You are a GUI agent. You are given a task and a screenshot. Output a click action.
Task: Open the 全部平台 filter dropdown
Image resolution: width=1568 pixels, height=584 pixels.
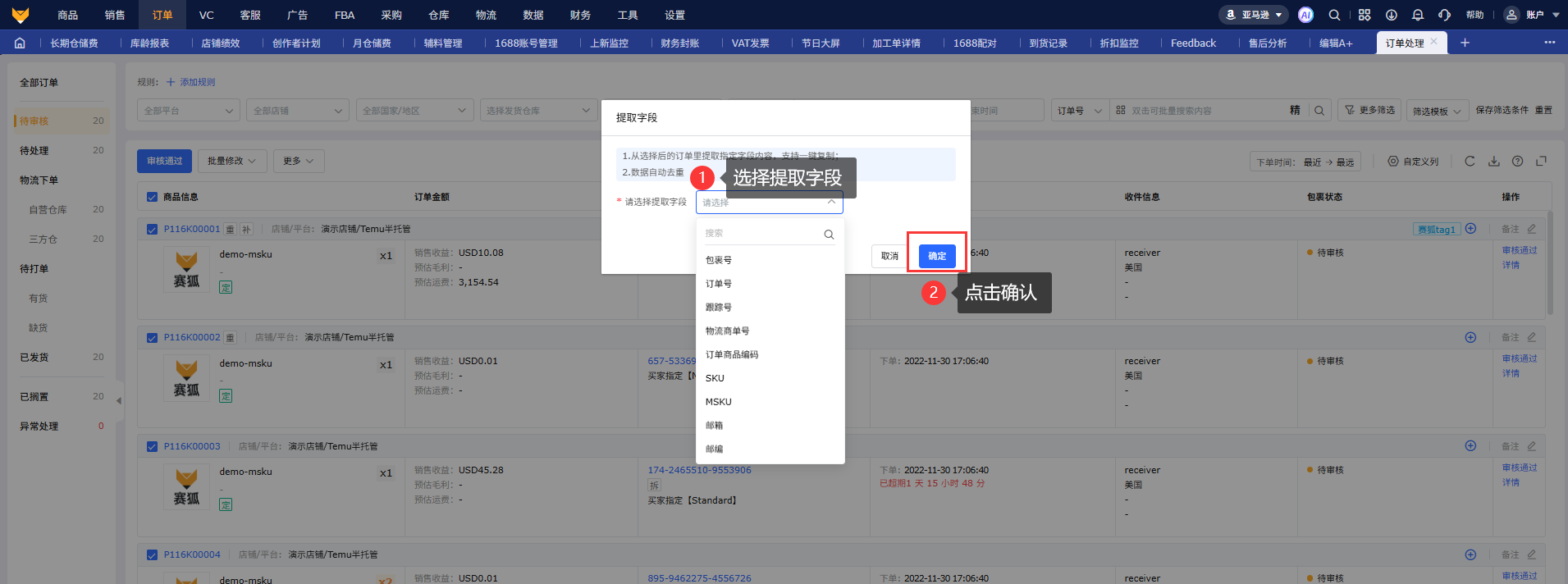(x=189, y=111)
